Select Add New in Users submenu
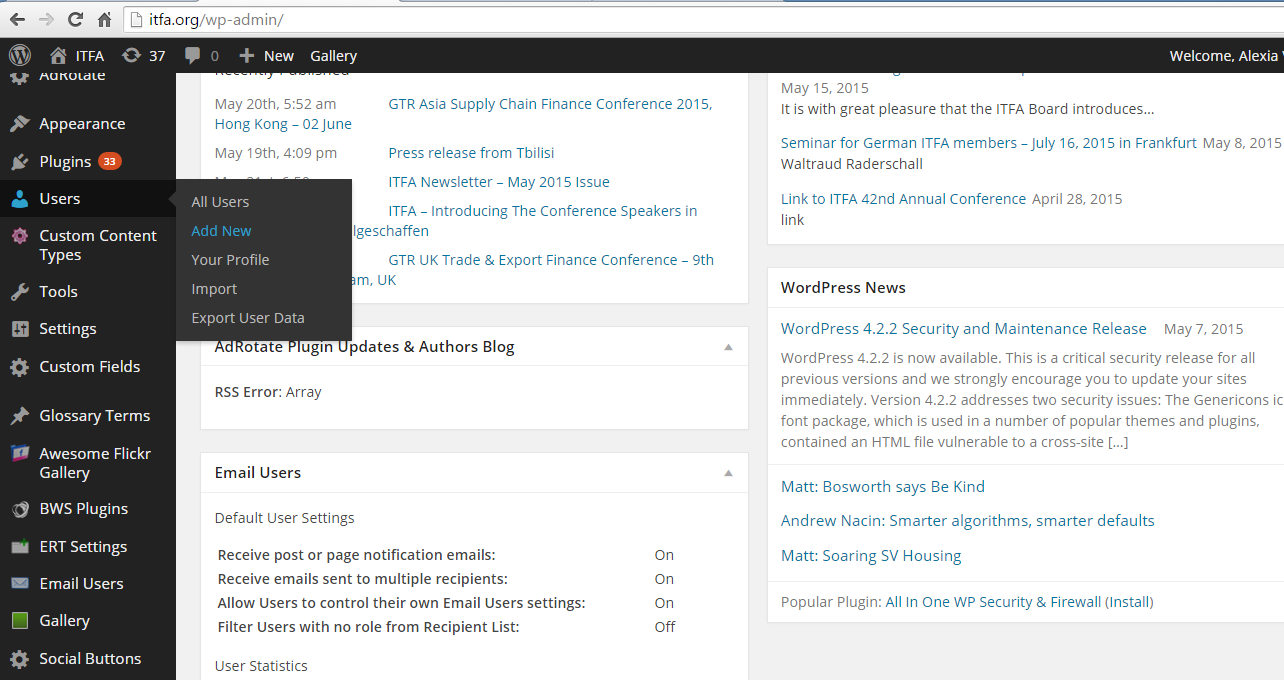The image size is (1284, 680). coord(221,231)
